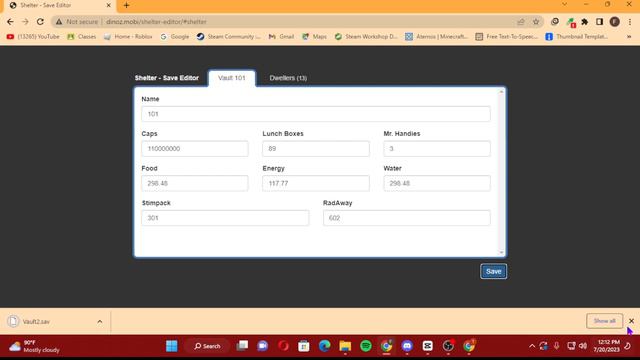Screen dimensions: 640x360
Task: Show more bookmarks with the overflow chevron
Action: pyautogui.click(x=629, y=36)
